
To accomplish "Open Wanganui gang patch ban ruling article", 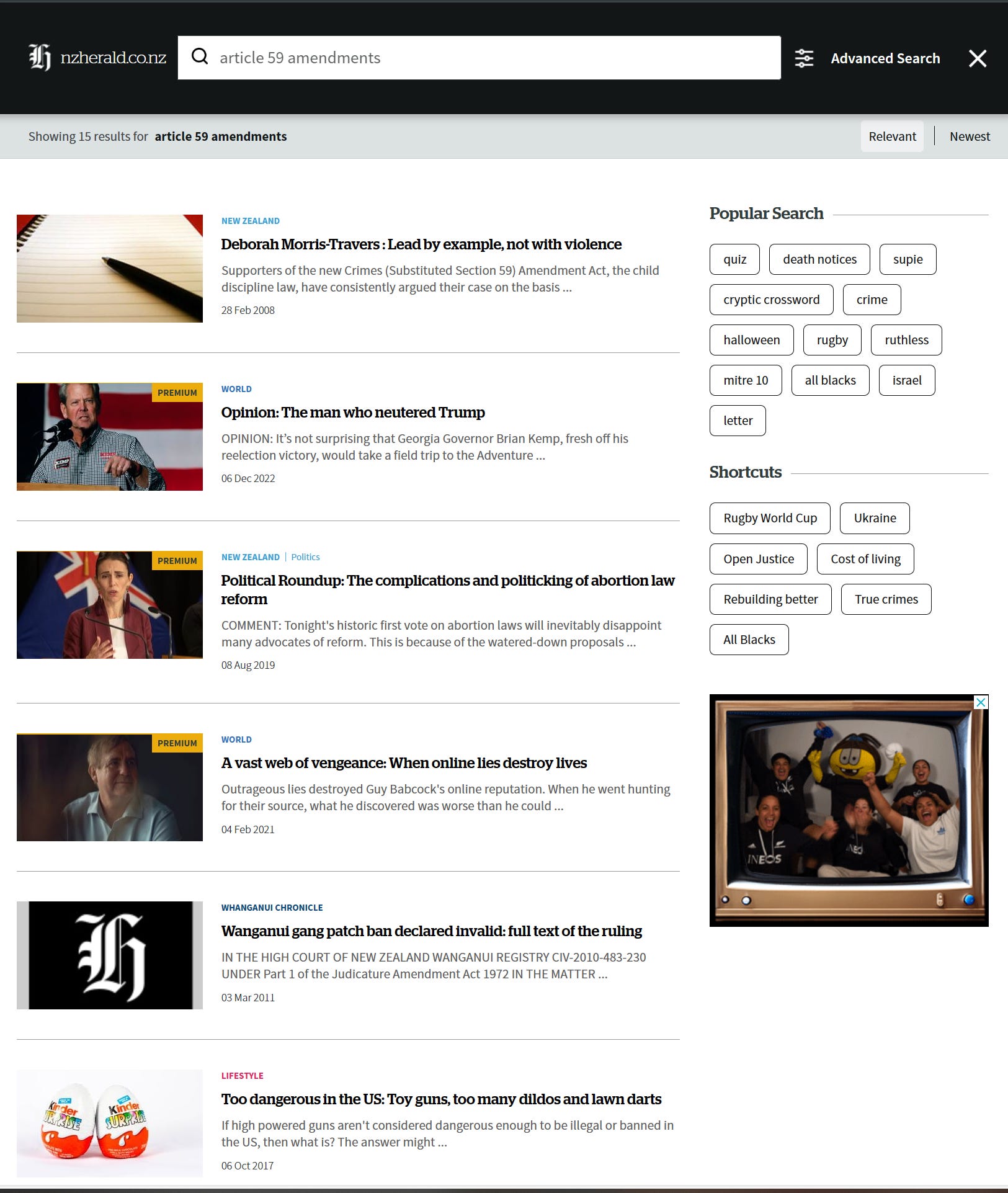I will pyautogui.click(x=431, y=931).
